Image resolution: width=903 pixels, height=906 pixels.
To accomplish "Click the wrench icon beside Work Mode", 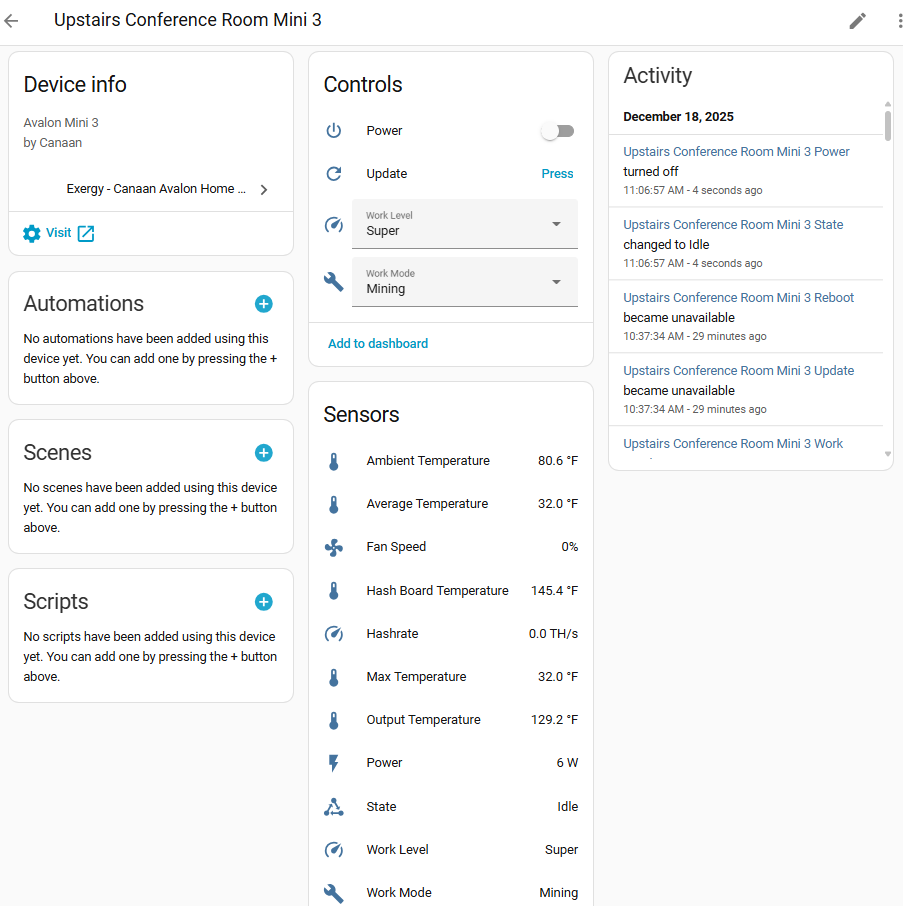I will pos(333,281).
